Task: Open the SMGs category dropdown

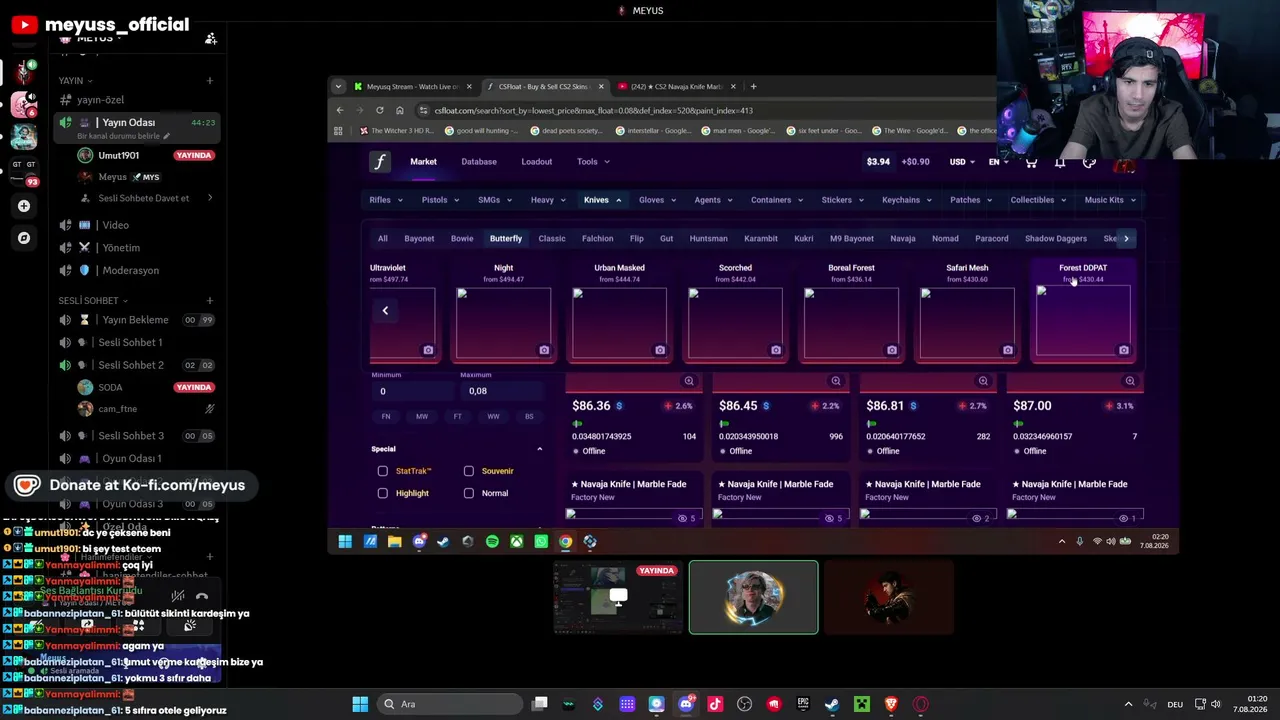Action: point(495,200)
